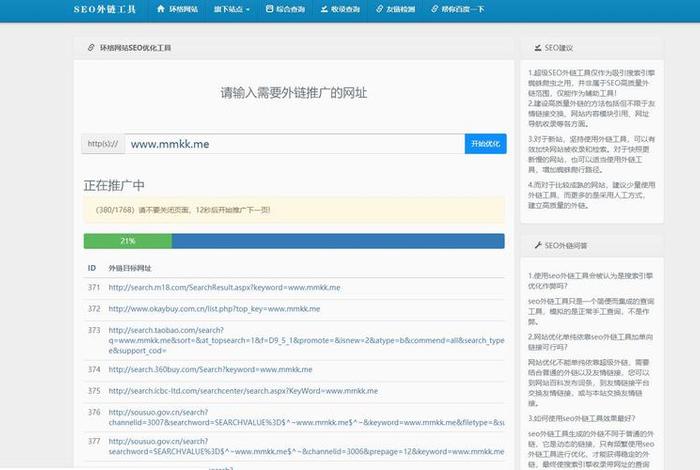The height and width of the screenshot is (470, 700).
Task: Open the search.icbc-ltd.com link in row 375
Action: [x=243, y=391]
